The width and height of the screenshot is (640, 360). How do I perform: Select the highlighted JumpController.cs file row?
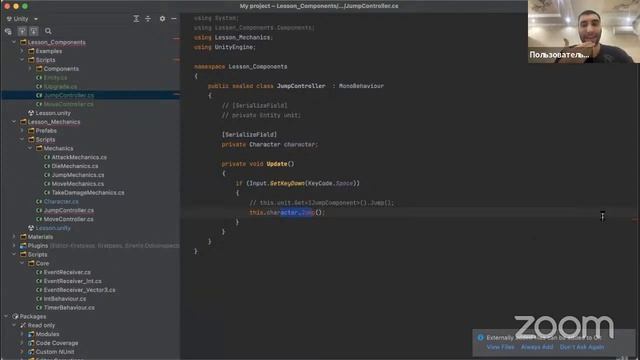click(x=90, y=95)
